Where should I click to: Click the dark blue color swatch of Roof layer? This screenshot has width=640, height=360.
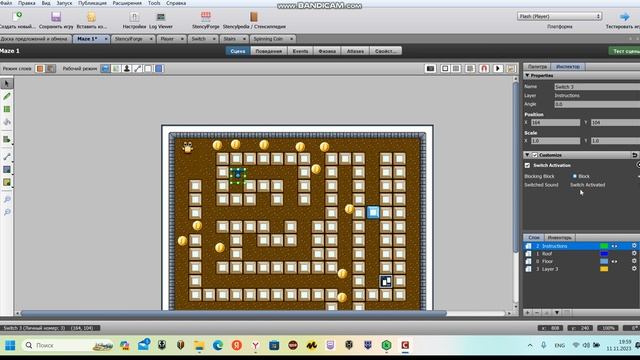click(x=604, y=254)
